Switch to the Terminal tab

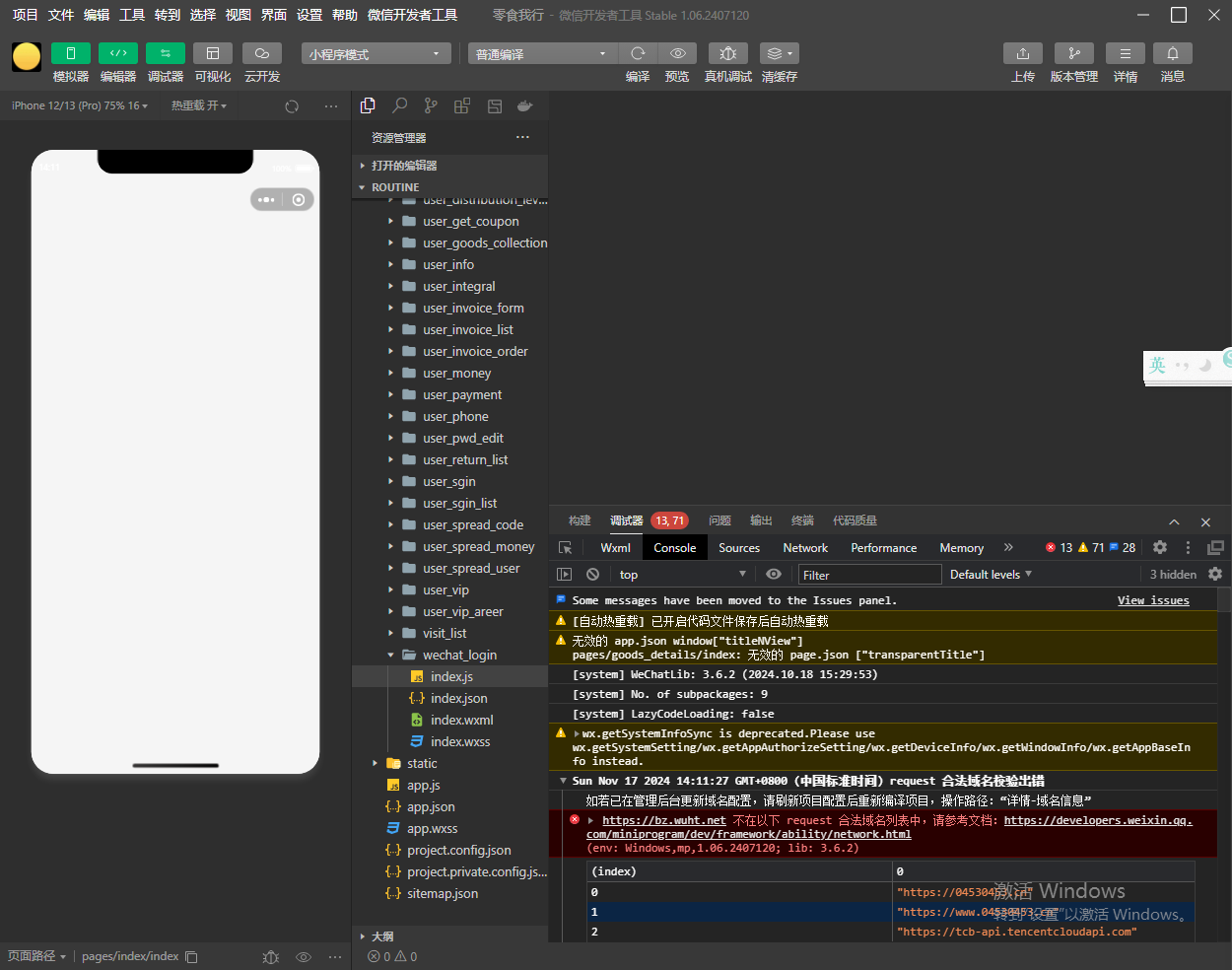(x=803, y=520)
